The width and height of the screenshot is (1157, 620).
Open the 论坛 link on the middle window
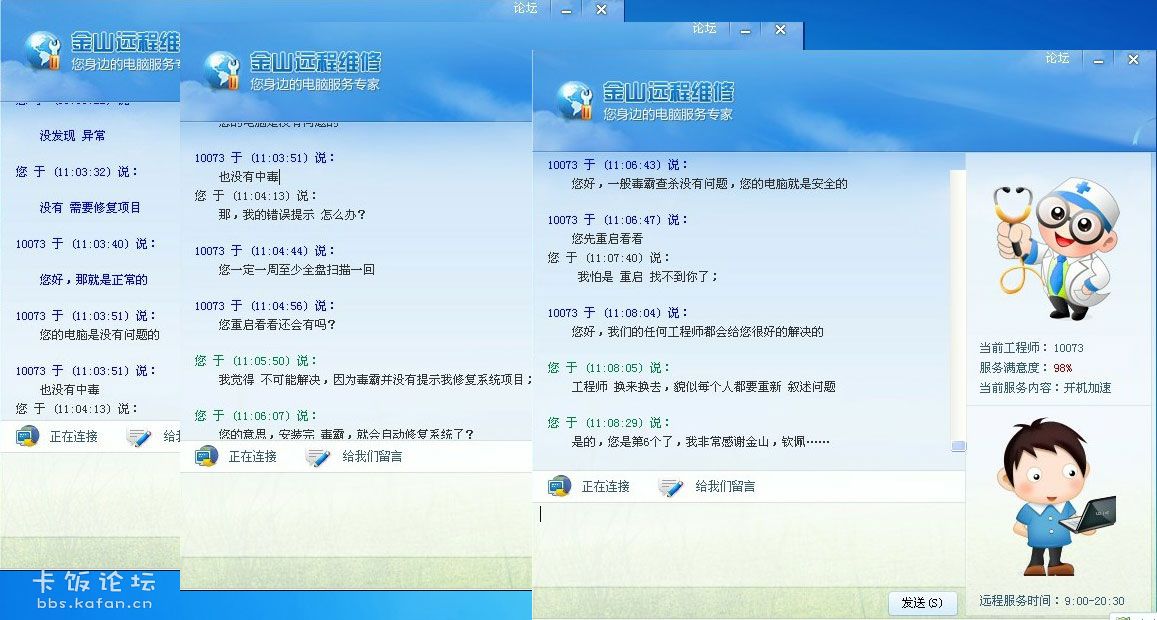703,31
